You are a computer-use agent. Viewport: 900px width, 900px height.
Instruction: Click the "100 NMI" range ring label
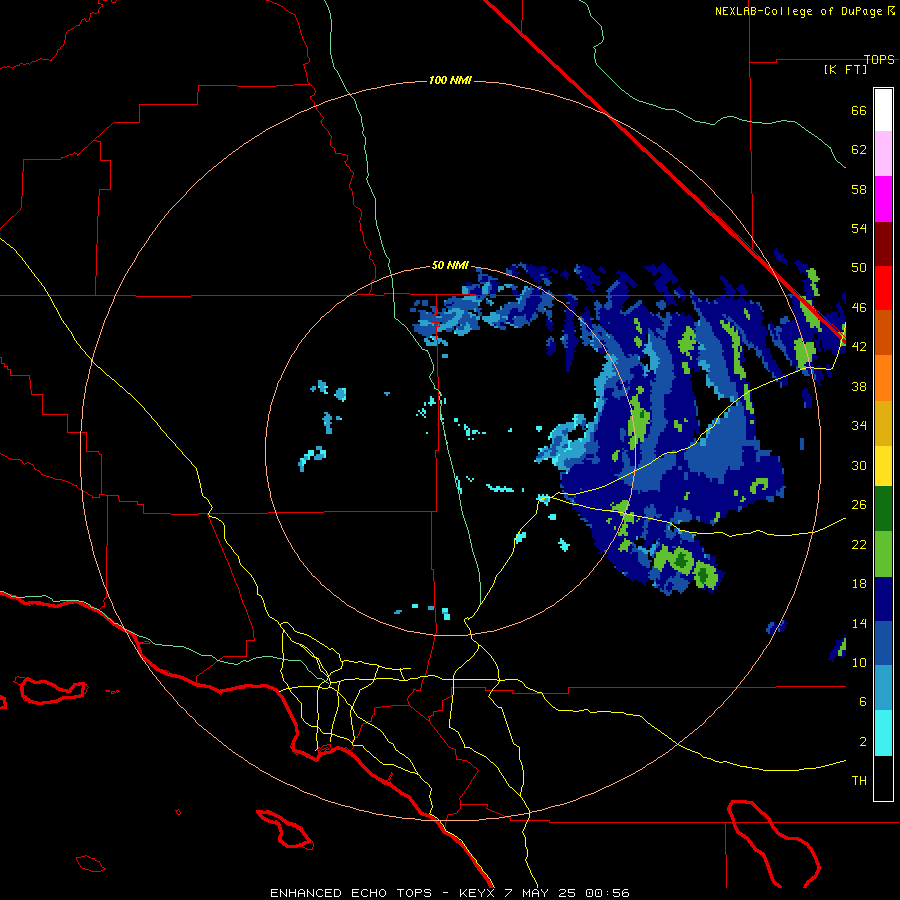pos(450,80)
